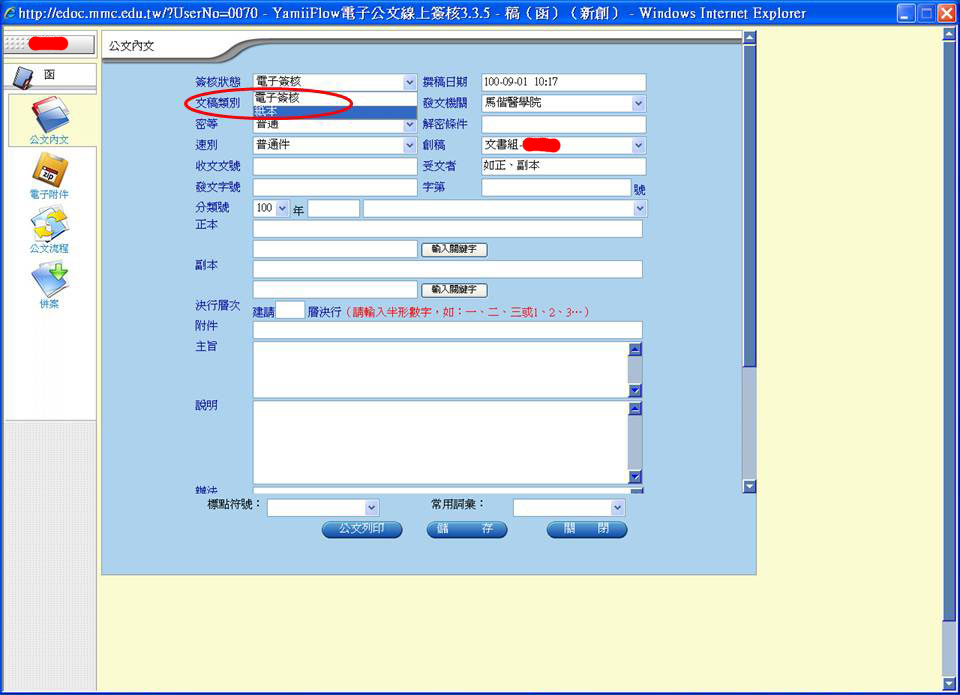Expand the 發文機關 dropdown
This screenshot has width=960, height=695.
[639, 103]
